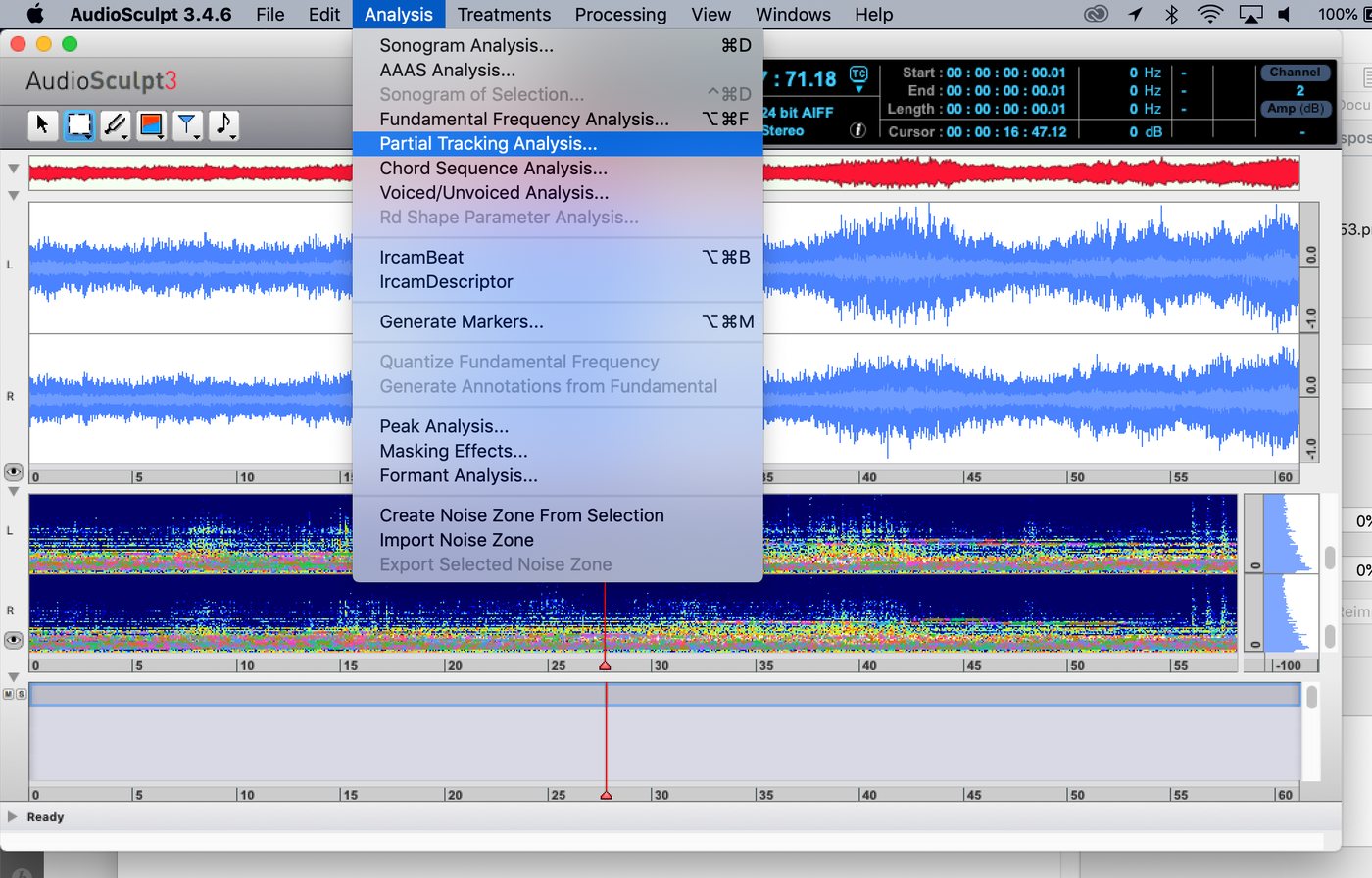
Task: Click the empty treatment track lane
Action: [666, 743]
